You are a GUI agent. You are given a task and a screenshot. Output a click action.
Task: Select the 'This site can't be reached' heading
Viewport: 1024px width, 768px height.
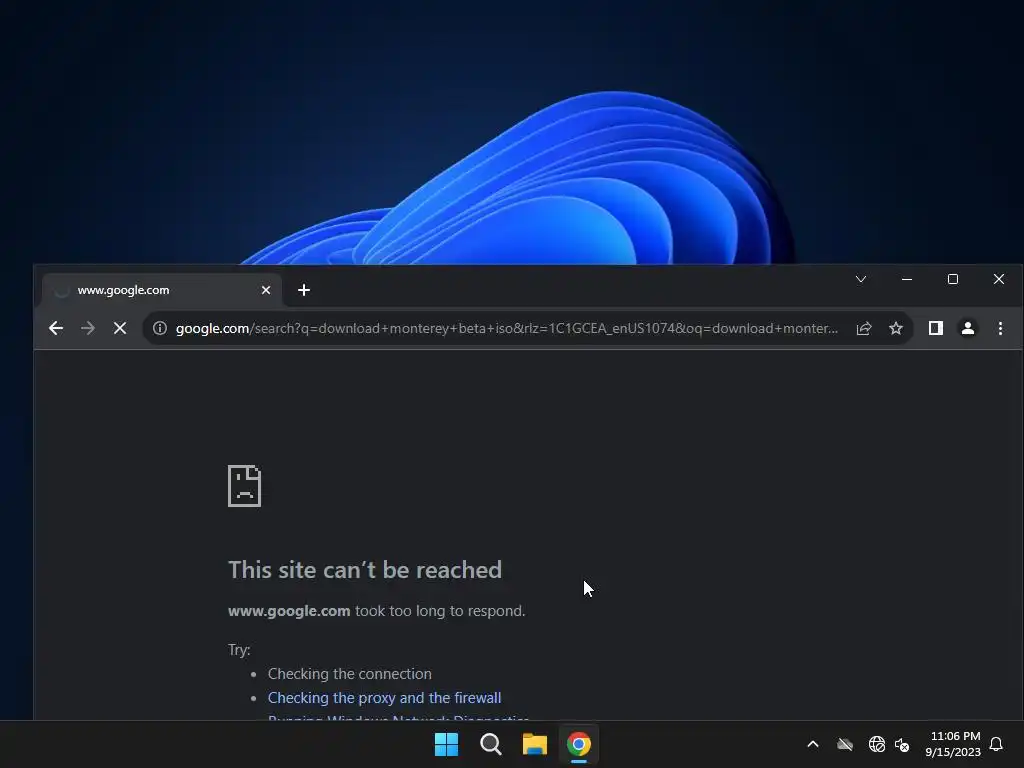tap(365, 569)
